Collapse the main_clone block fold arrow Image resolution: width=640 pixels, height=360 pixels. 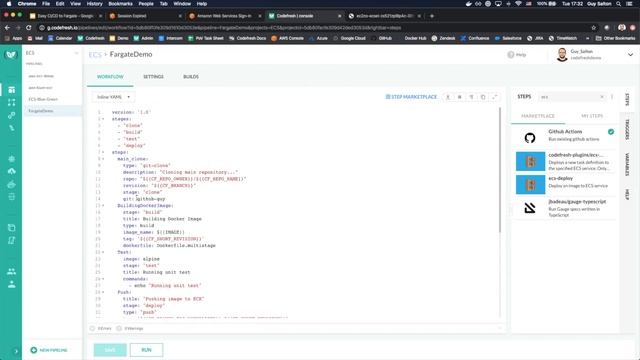click(103, 159)
